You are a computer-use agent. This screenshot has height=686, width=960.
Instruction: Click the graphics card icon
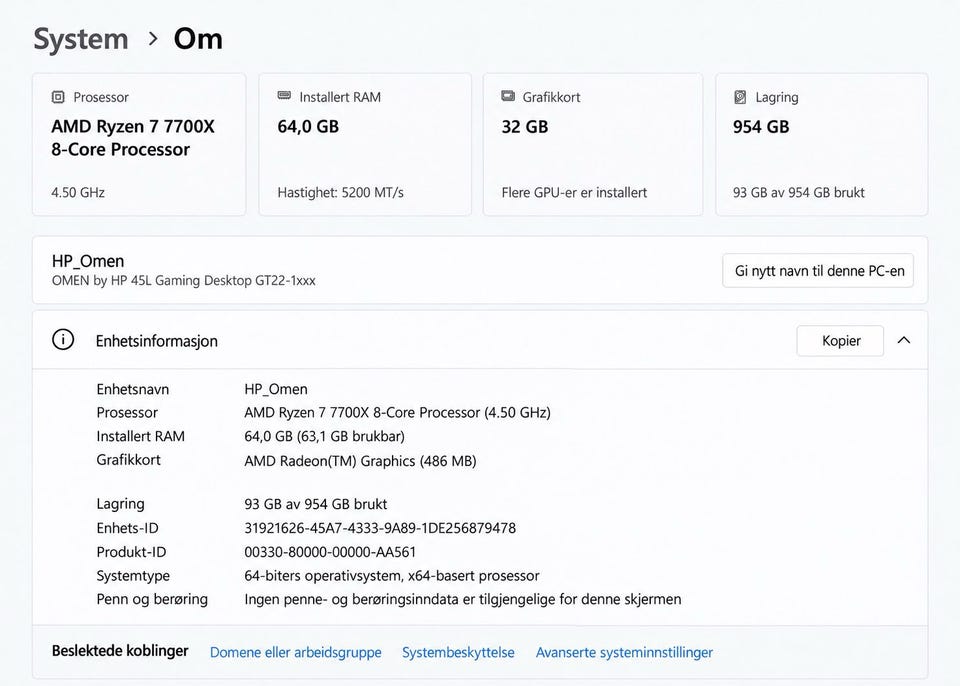[x=508, y=96]
